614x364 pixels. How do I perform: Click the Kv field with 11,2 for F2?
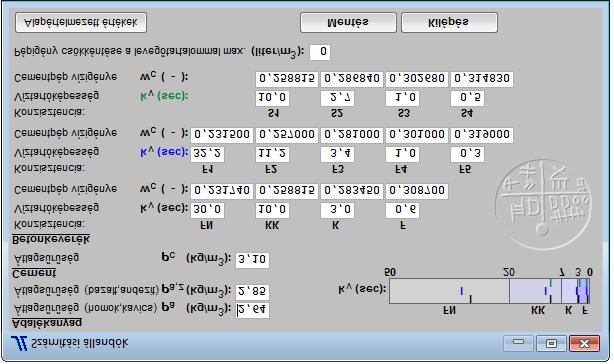click(x=273, y=154)
